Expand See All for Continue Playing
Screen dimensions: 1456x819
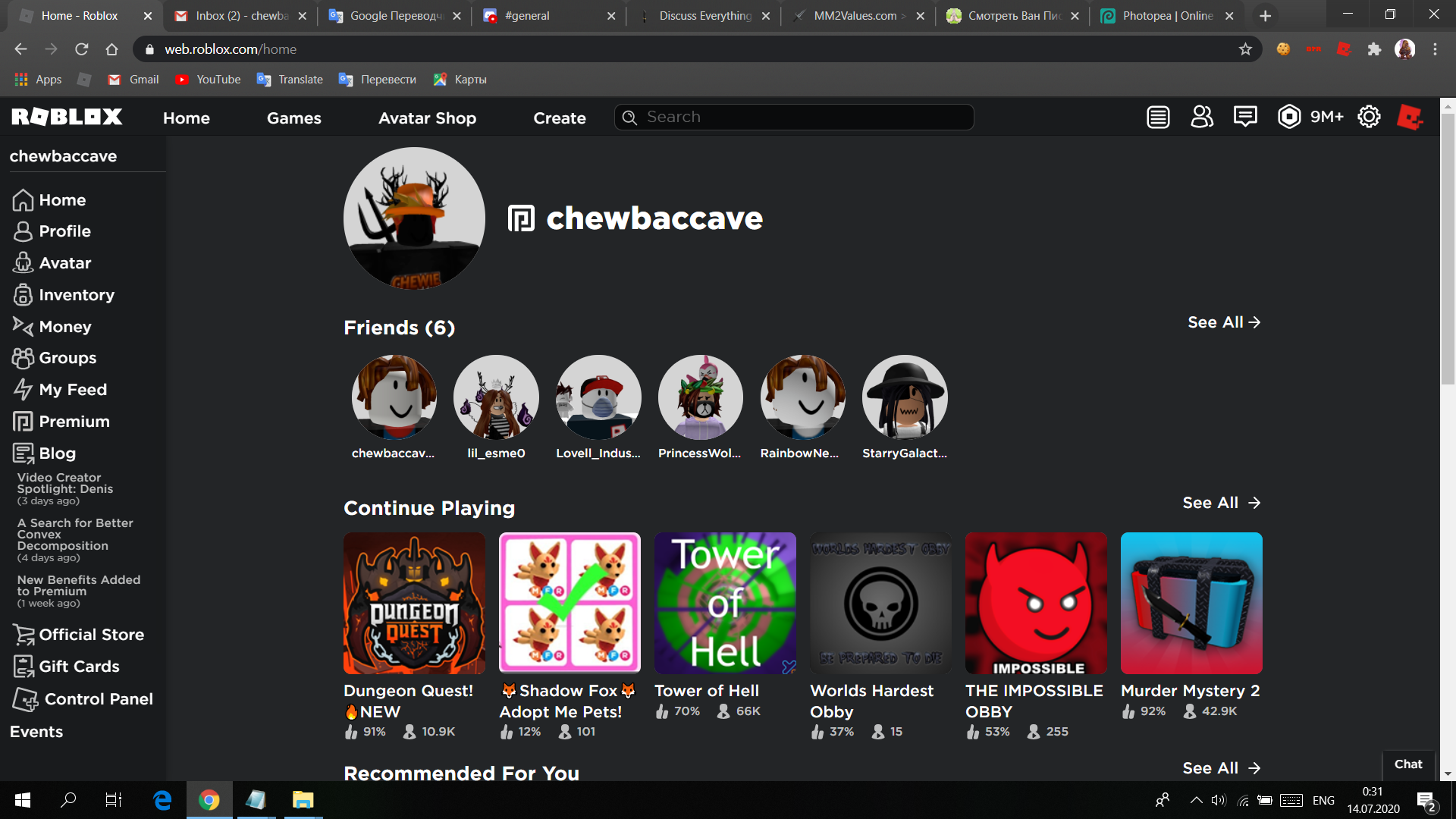(x=1221, y=503)
